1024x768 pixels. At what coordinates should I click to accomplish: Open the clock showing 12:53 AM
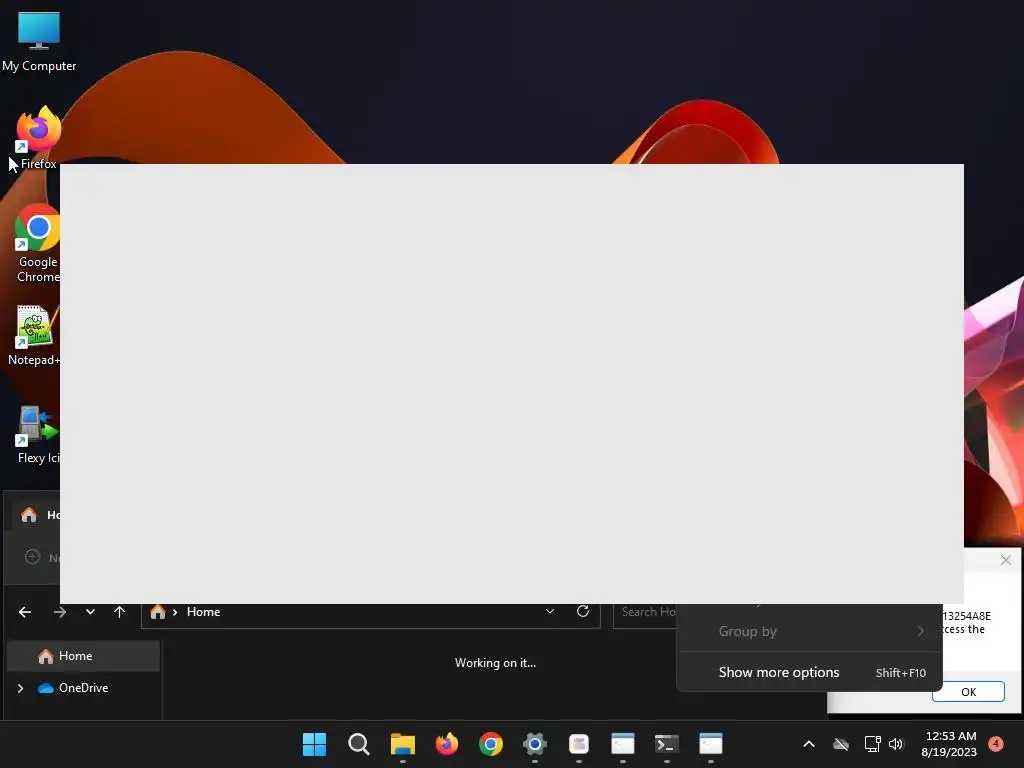[x=950, y=744]
